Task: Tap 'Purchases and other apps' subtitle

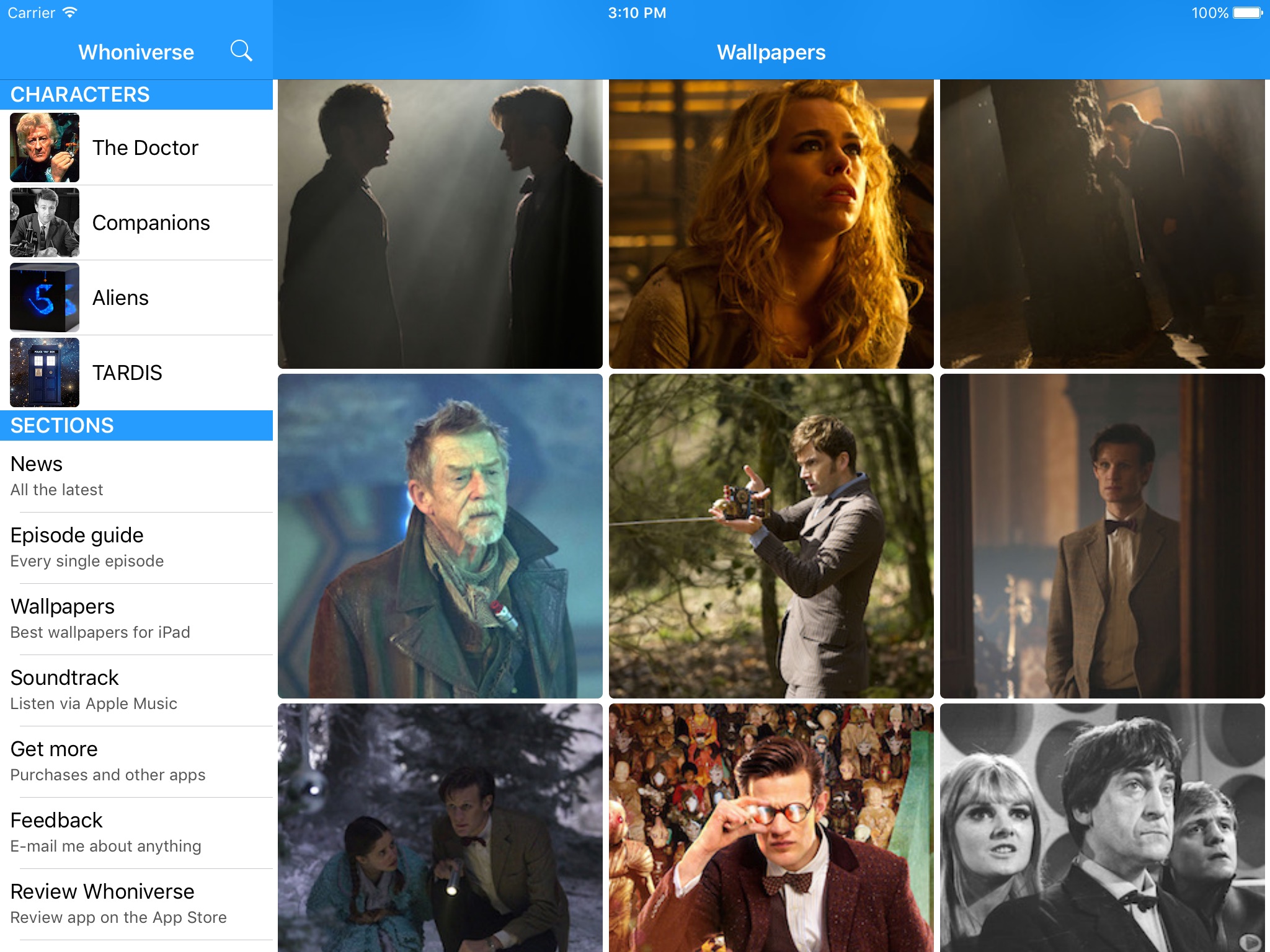Action: [x=108, y=775]
